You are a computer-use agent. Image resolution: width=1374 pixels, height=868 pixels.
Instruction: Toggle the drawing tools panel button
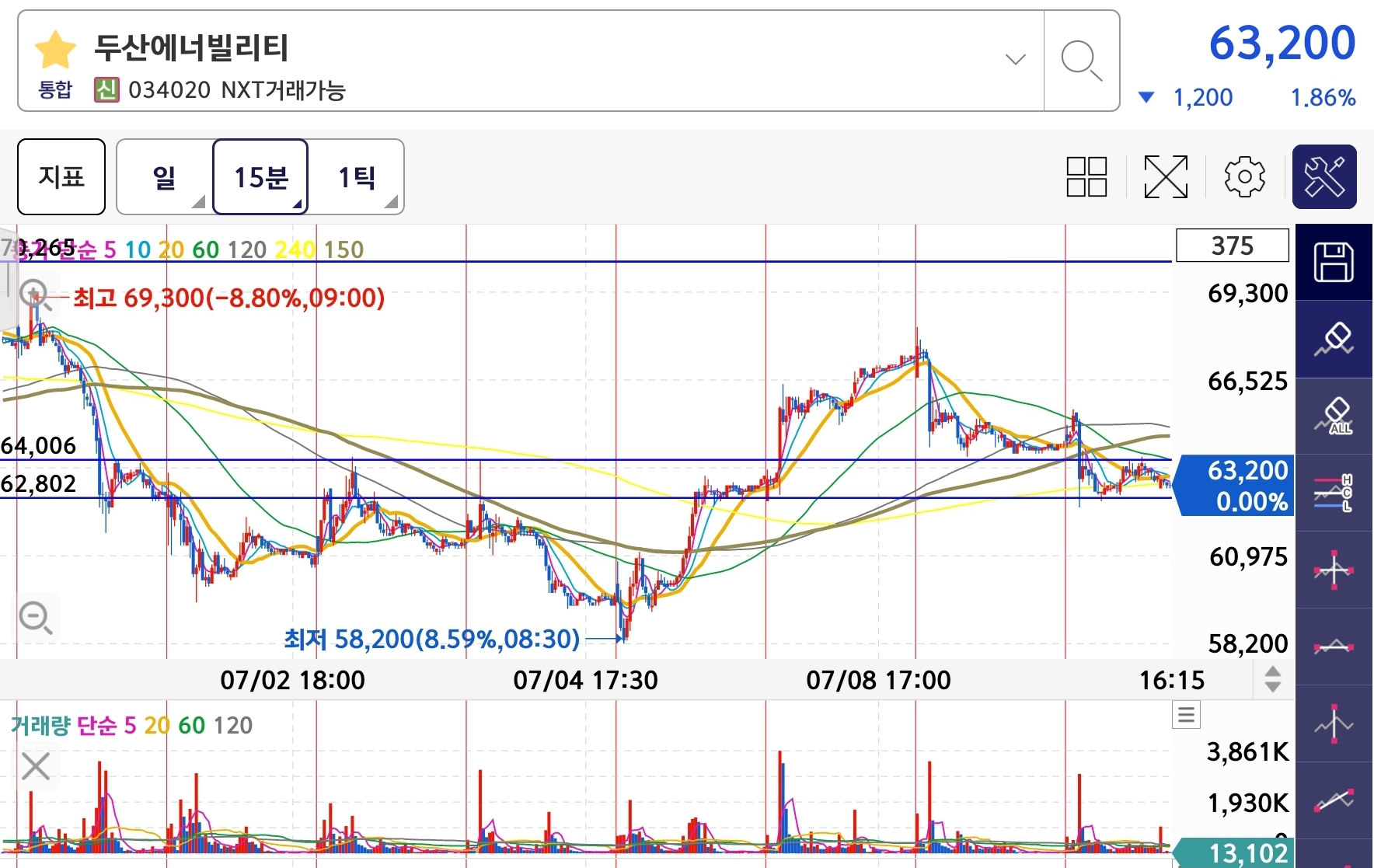click(x=1324, y=176)
